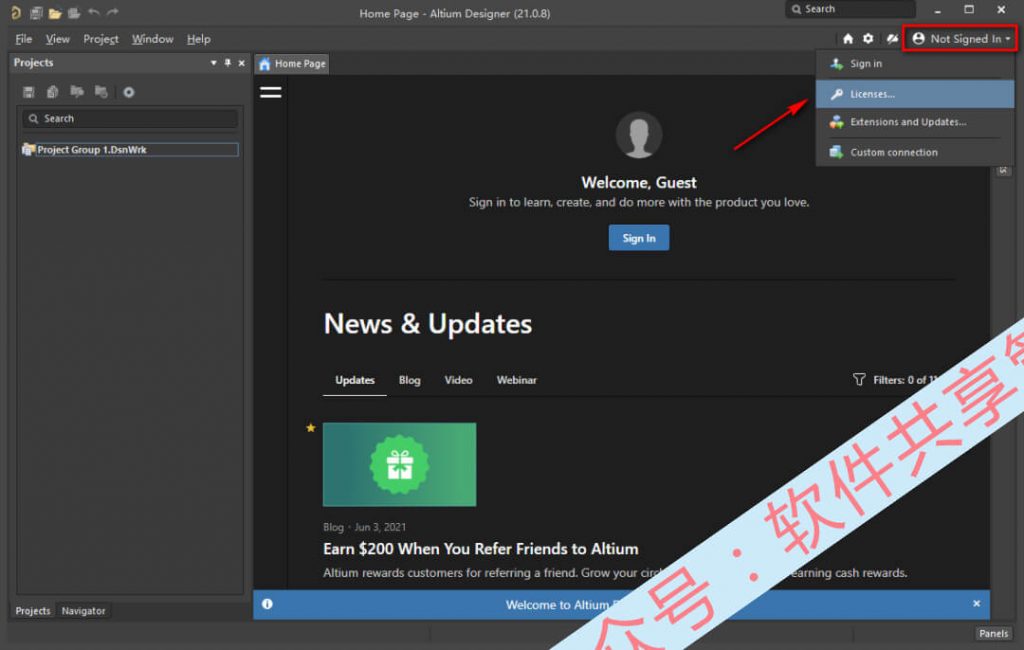The image size is (1024, 650).
Task: Open the Window menu
Action: pos(153,39)
